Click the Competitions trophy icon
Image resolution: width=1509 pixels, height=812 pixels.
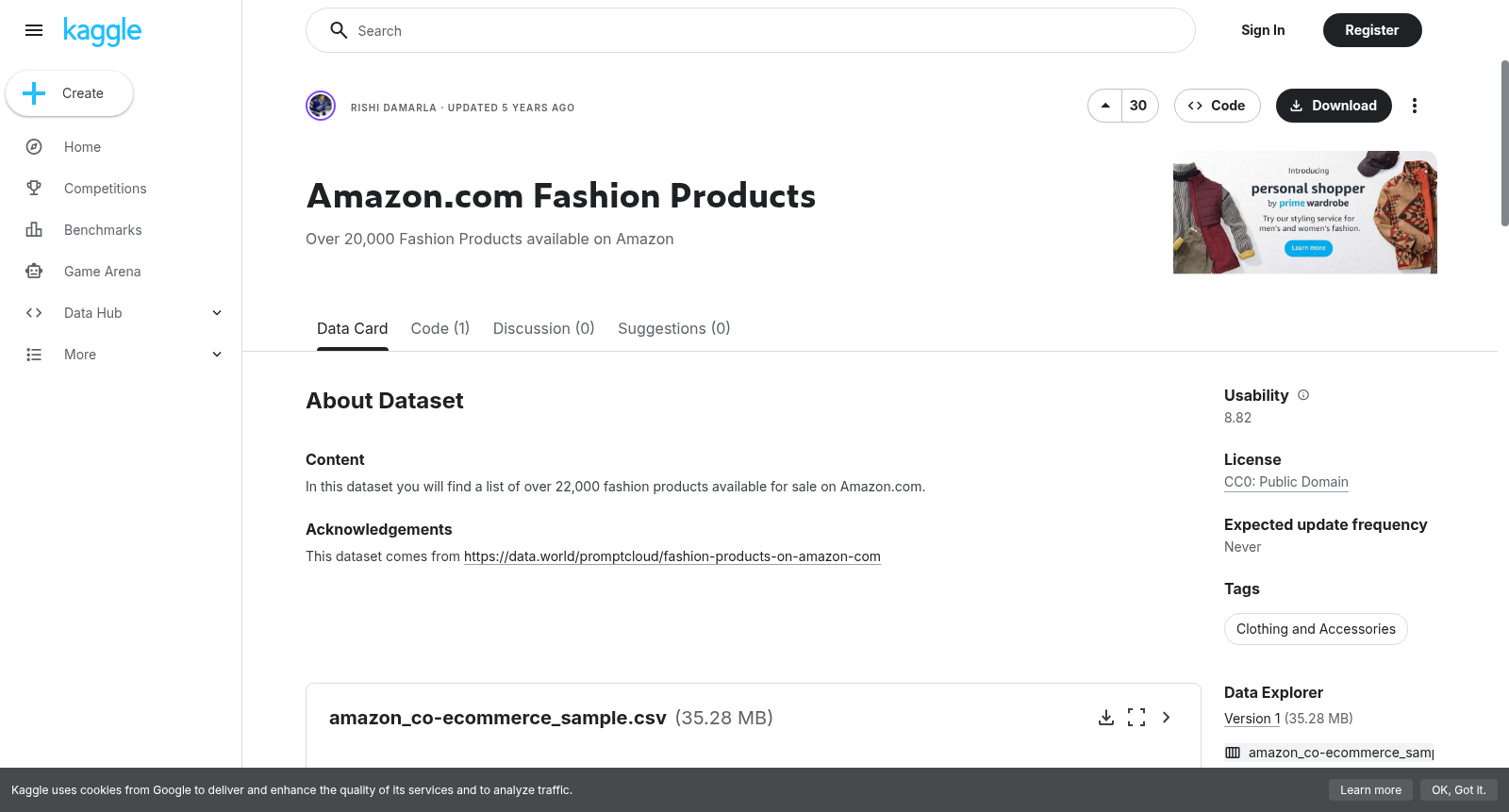pos(34,189)
